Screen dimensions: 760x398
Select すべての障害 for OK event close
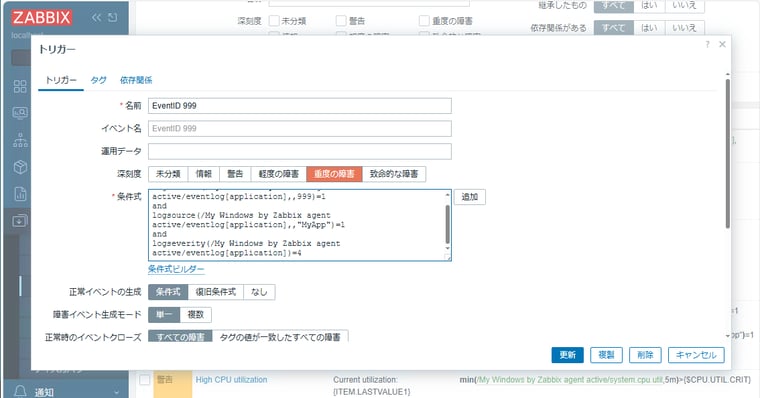(180, 336)
